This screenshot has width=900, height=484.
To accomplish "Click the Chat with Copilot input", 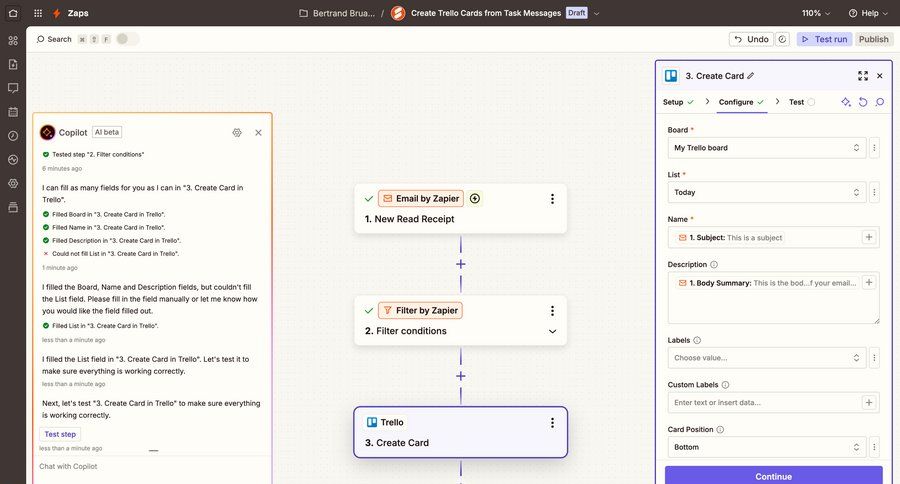I will click(x=152, y=467).
